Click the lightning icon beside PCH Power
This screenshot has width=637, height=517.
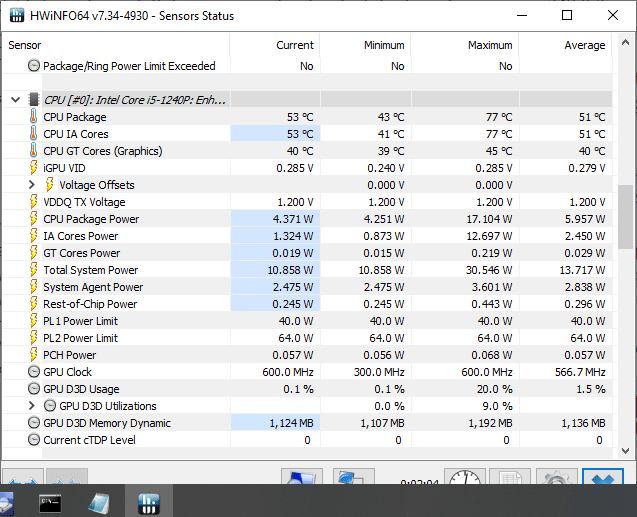pos(34,355)
